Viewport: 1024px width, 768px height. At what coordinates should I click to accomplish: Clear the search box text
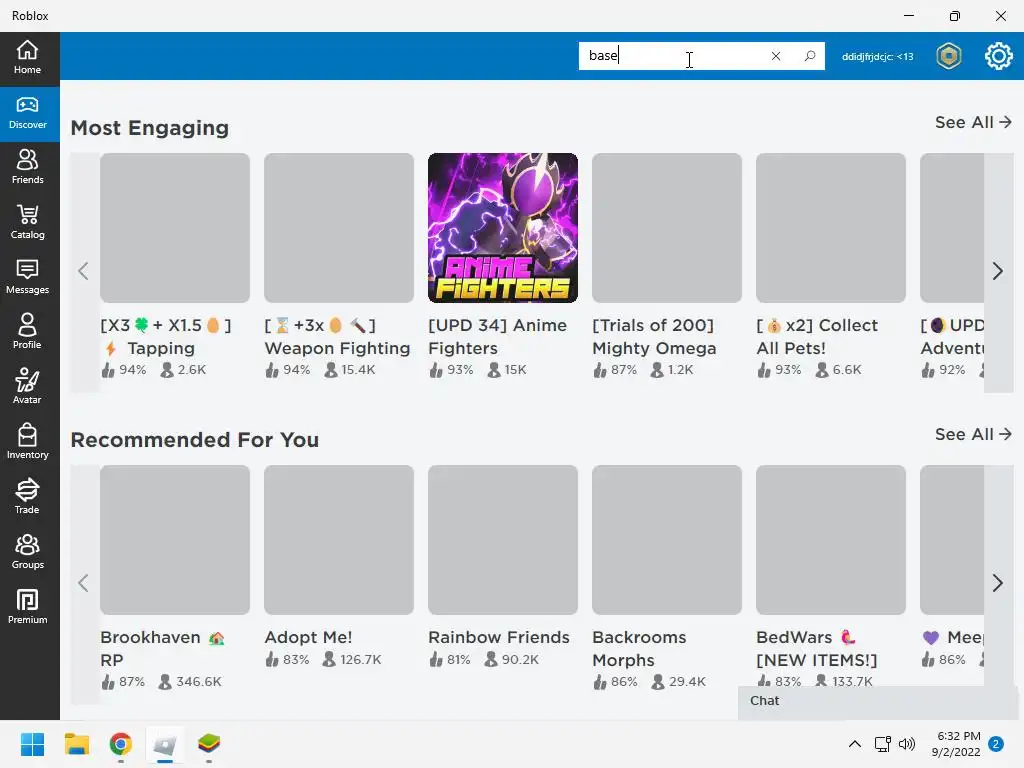pos(776,56)
